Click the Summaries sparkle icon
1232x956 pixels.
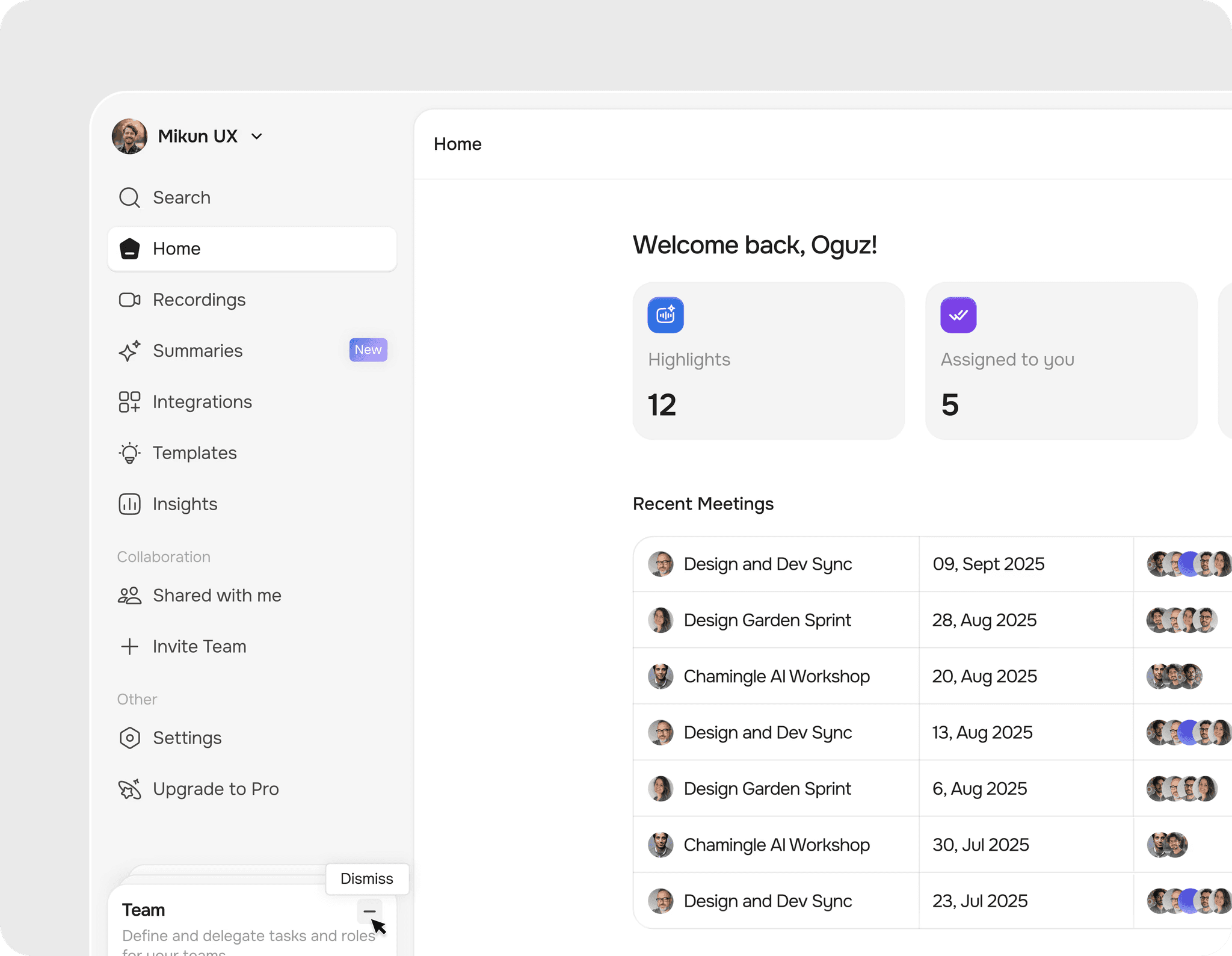(129, 351)
